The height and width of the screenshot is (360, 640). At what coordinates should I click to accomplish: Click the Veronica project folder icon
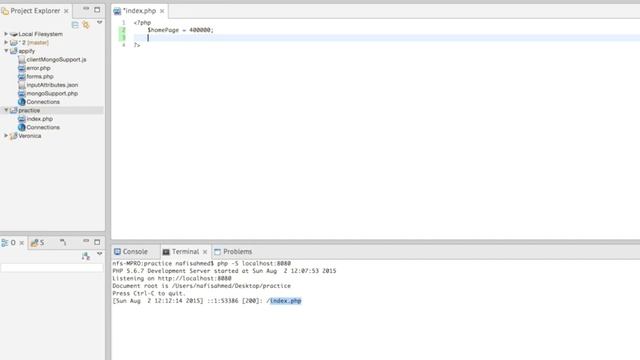pos(13,136)
